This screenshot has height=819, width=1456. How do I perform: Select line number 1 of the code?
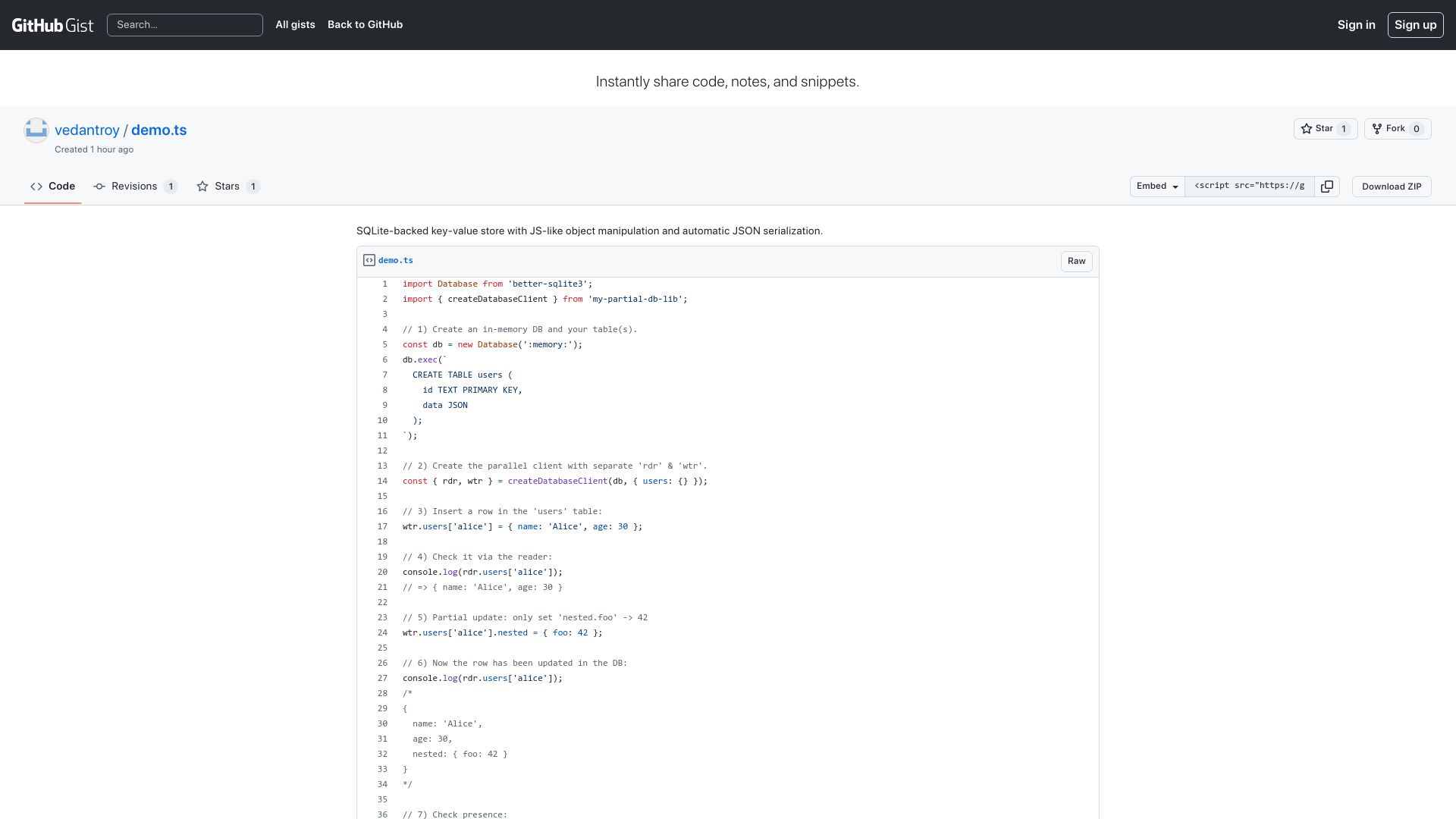[x=384, y=284]
